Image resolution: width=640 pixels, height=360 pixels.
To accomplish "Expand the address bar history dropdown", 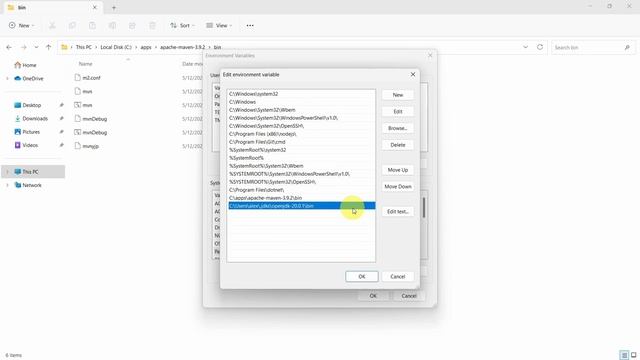I will (x=525, y=47).
